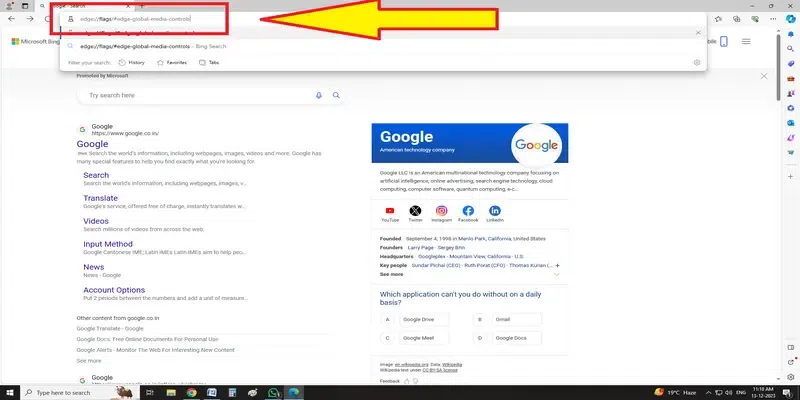Open YouTube icon in Google panel
This screenshot has width=800, height=400.
tap(390, 211)
